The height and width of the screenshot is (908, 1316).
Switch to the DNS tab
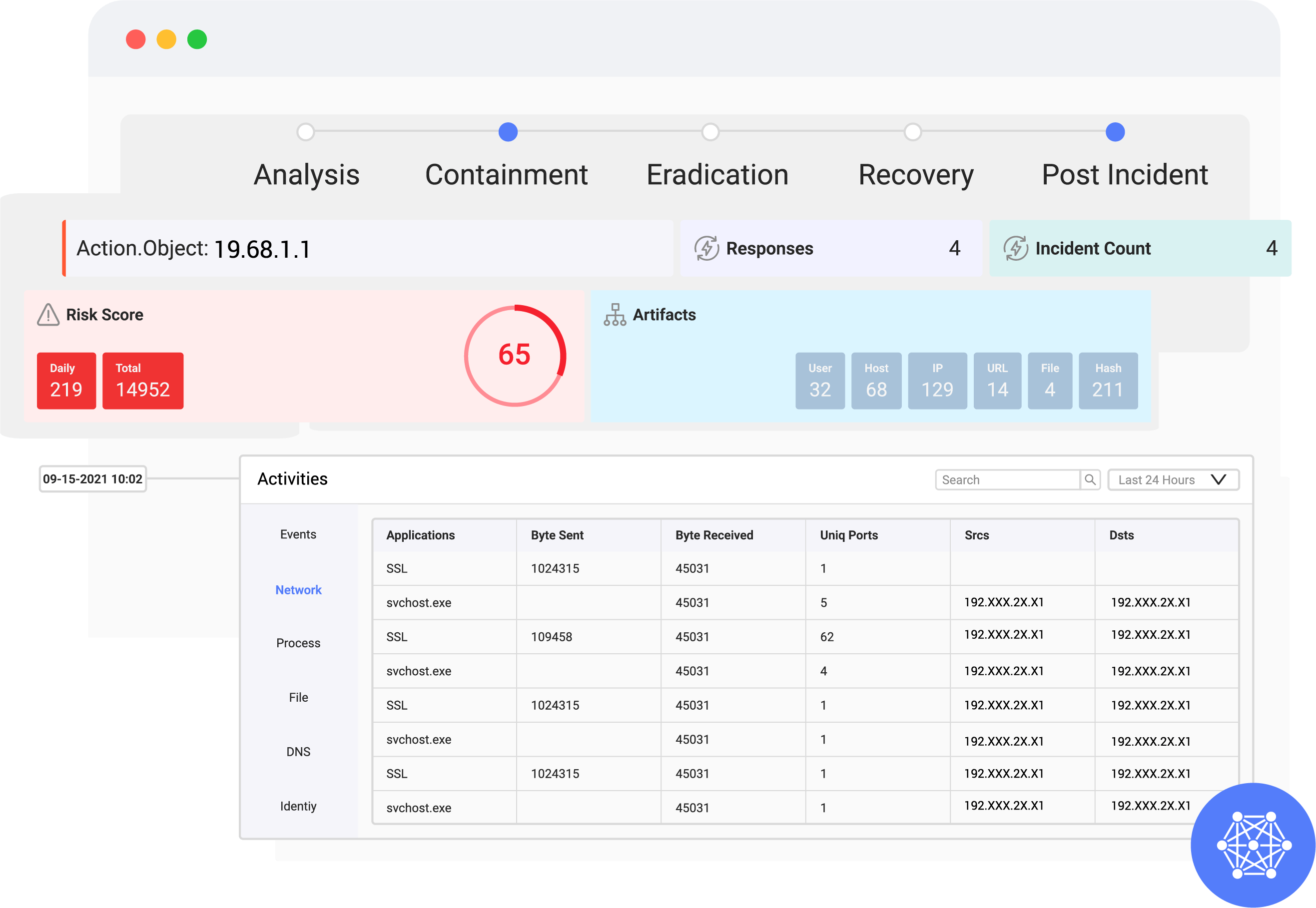(x=298, y=751)
